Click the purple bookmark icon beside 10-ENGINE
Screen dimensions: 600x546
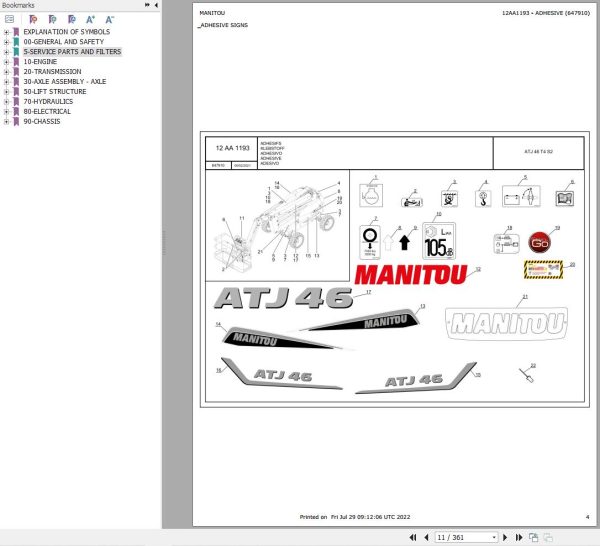point(16,62)
